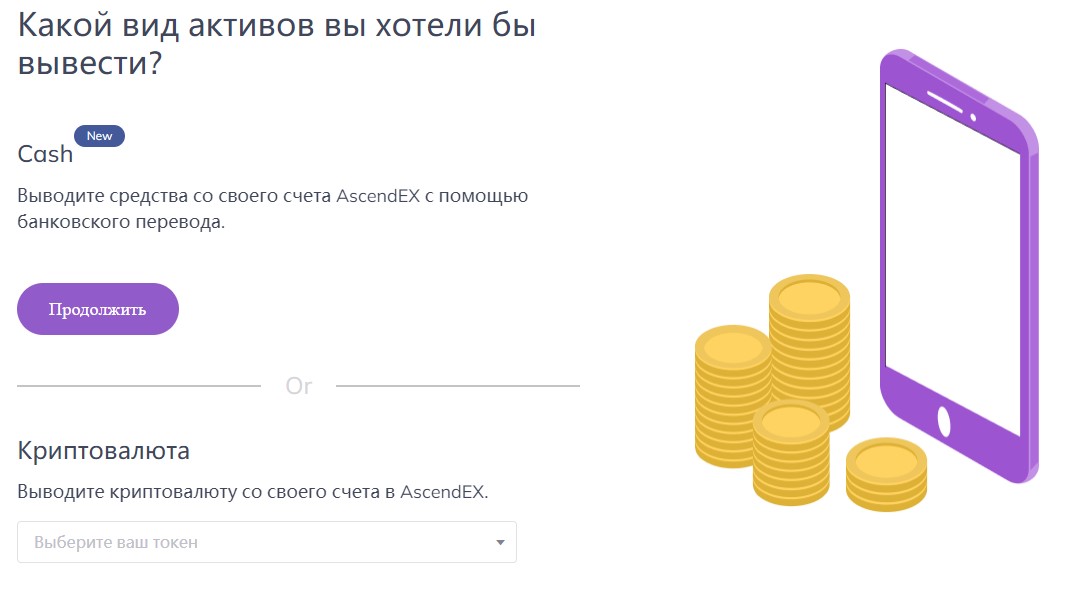Click the token selector's dropdown arrow
1065x590 pixels.
pos(500,543)
